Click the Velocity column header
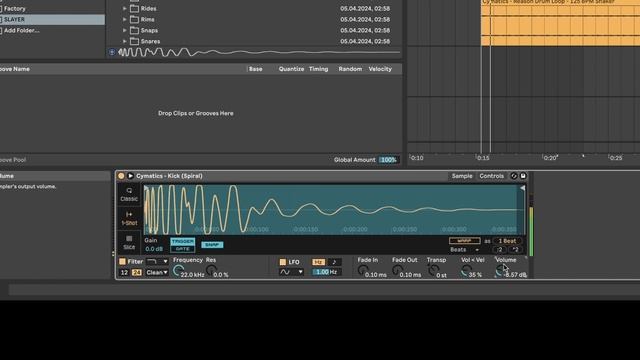640x360 pixels. click(380, 69)
